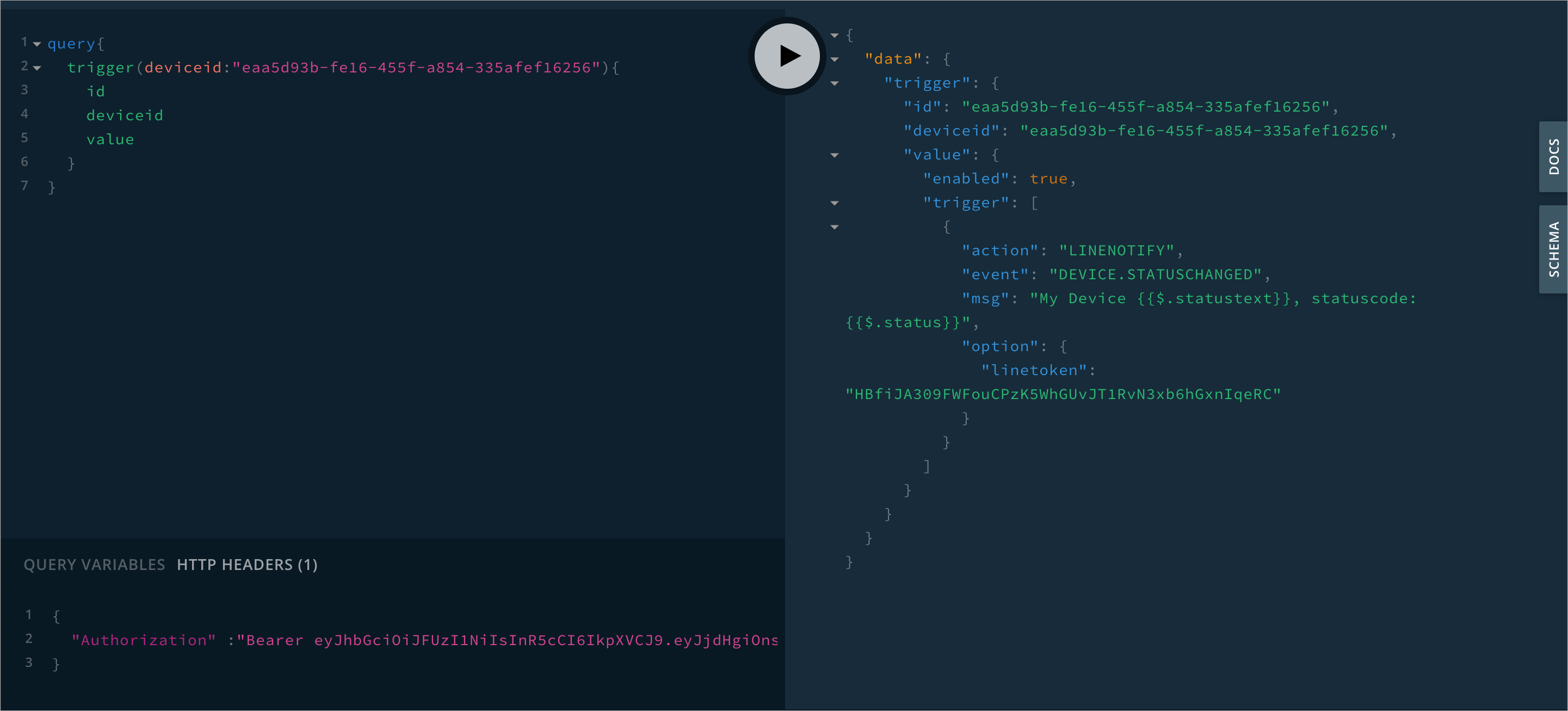Collapse the query block on line 1

37,44
